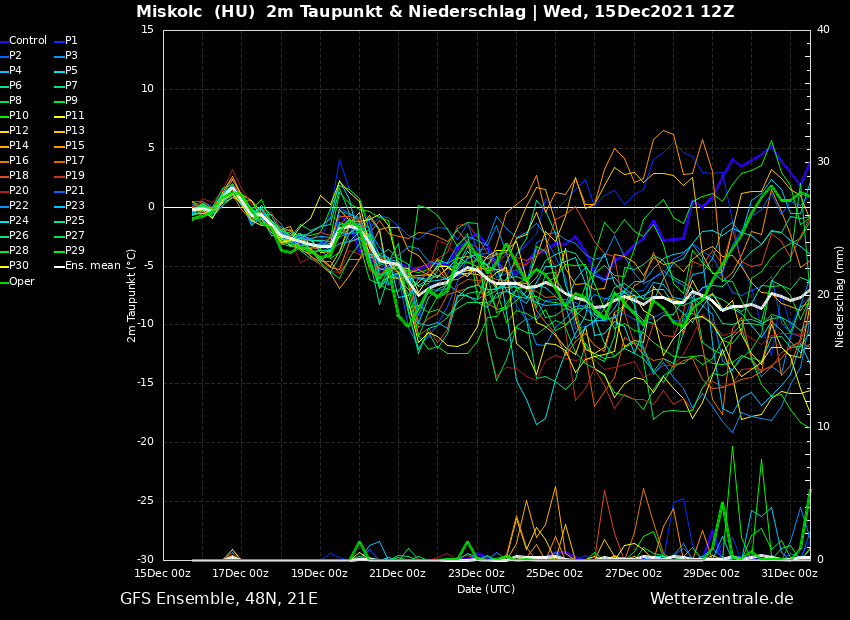Select the Ens. mean legend entry
The image size is (850, 620).
tap(92, 266)
